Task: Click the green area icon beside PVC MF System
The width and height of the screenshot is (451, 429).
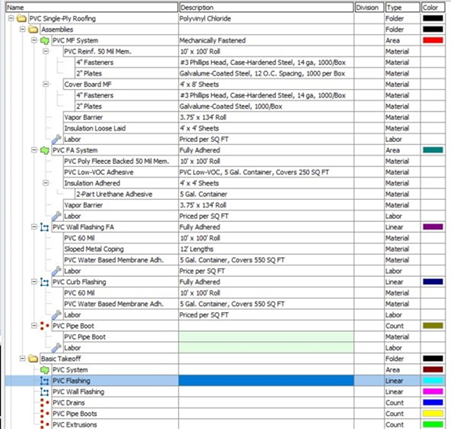Action: [x=44, y=40]
